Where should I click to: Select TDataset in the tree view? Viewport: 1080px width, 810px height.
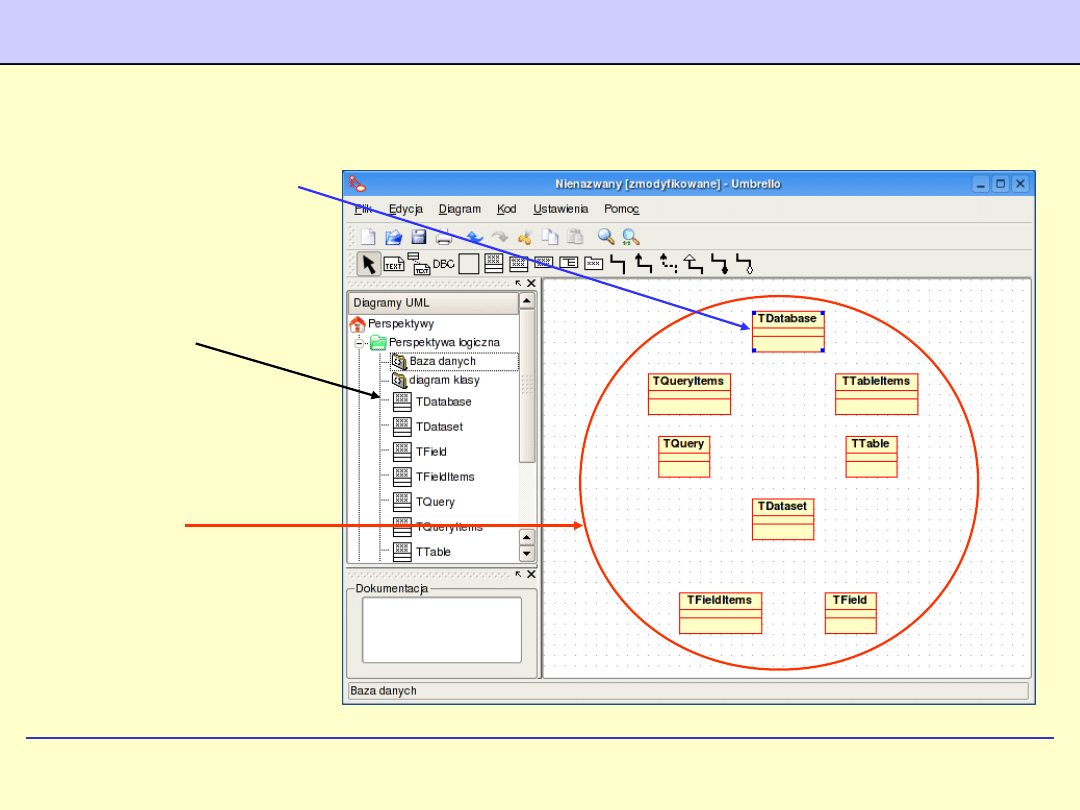pos(438,427)
